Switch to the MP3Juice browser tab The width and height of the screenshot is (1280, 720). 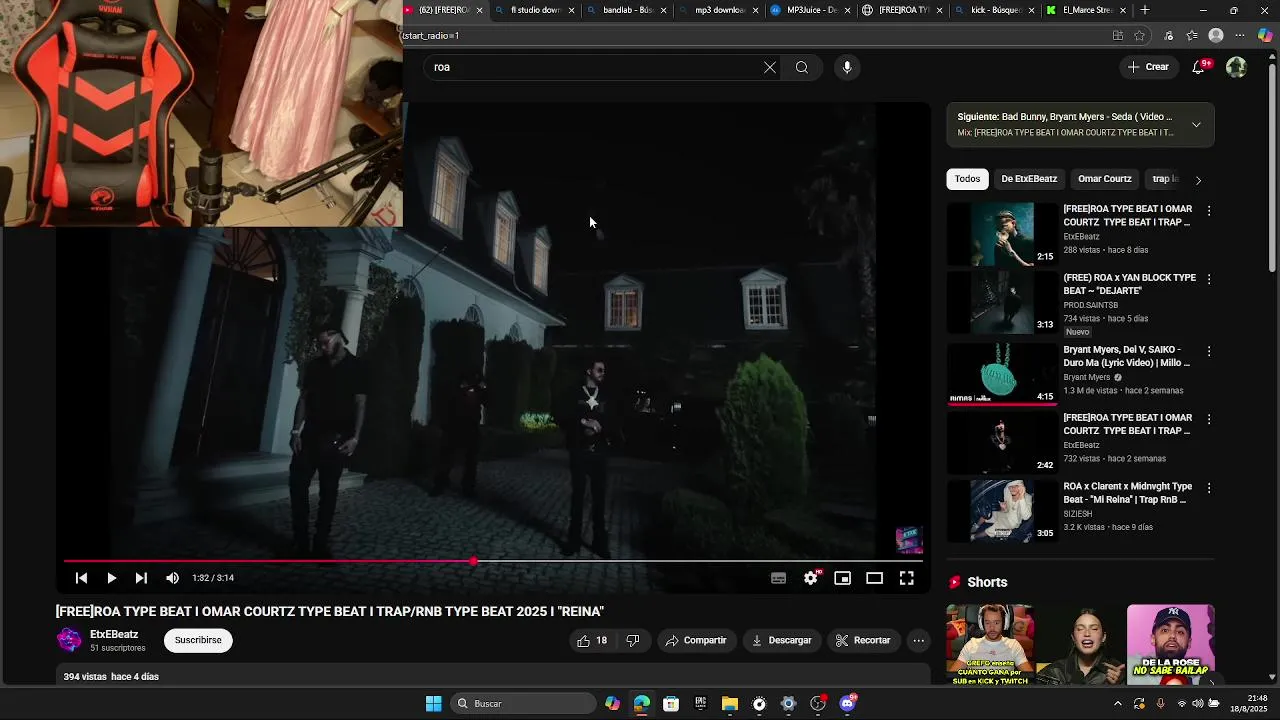[811, 10]
